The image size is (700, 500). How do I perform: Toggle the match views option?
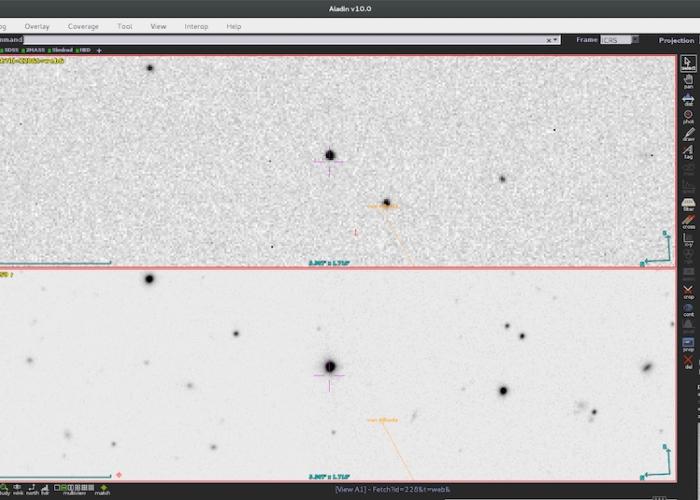tap(102, 488)
